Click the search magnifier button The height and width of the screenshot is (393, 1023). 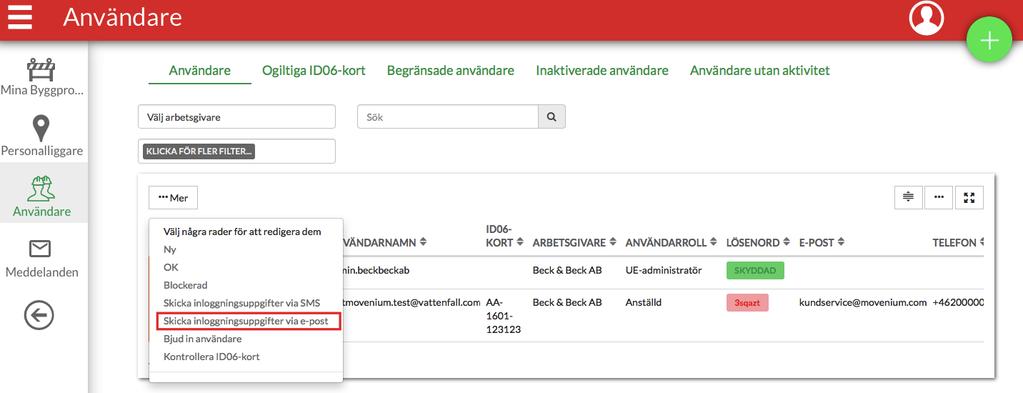click(551, 117)
